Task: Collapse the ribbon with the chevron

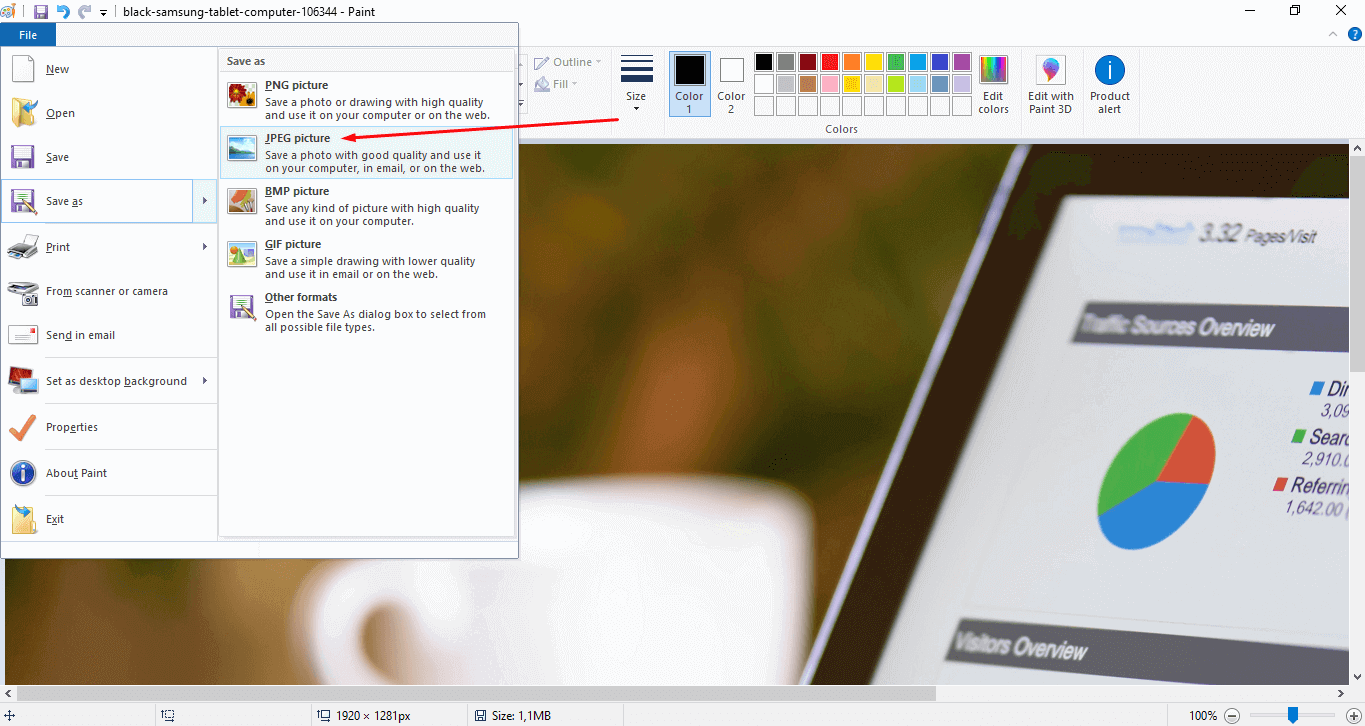Action: tap(1332, 34)
